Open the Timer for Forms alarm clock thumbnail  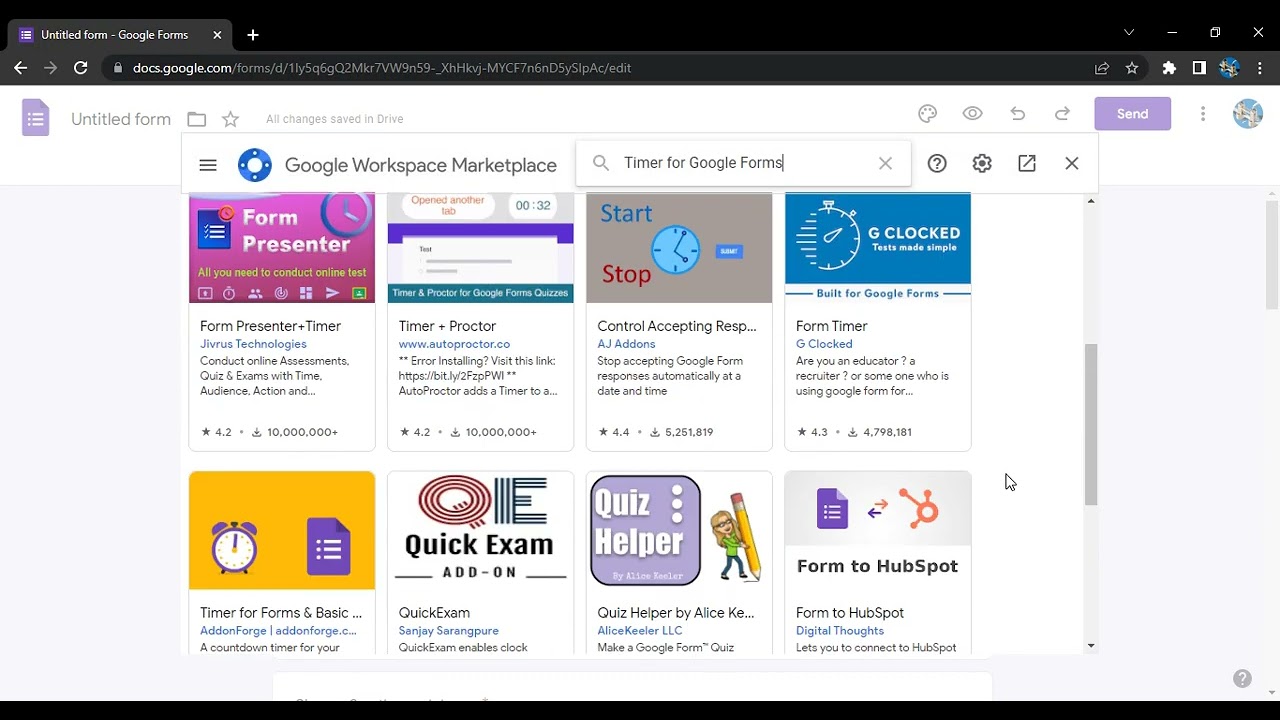(282, 530)
